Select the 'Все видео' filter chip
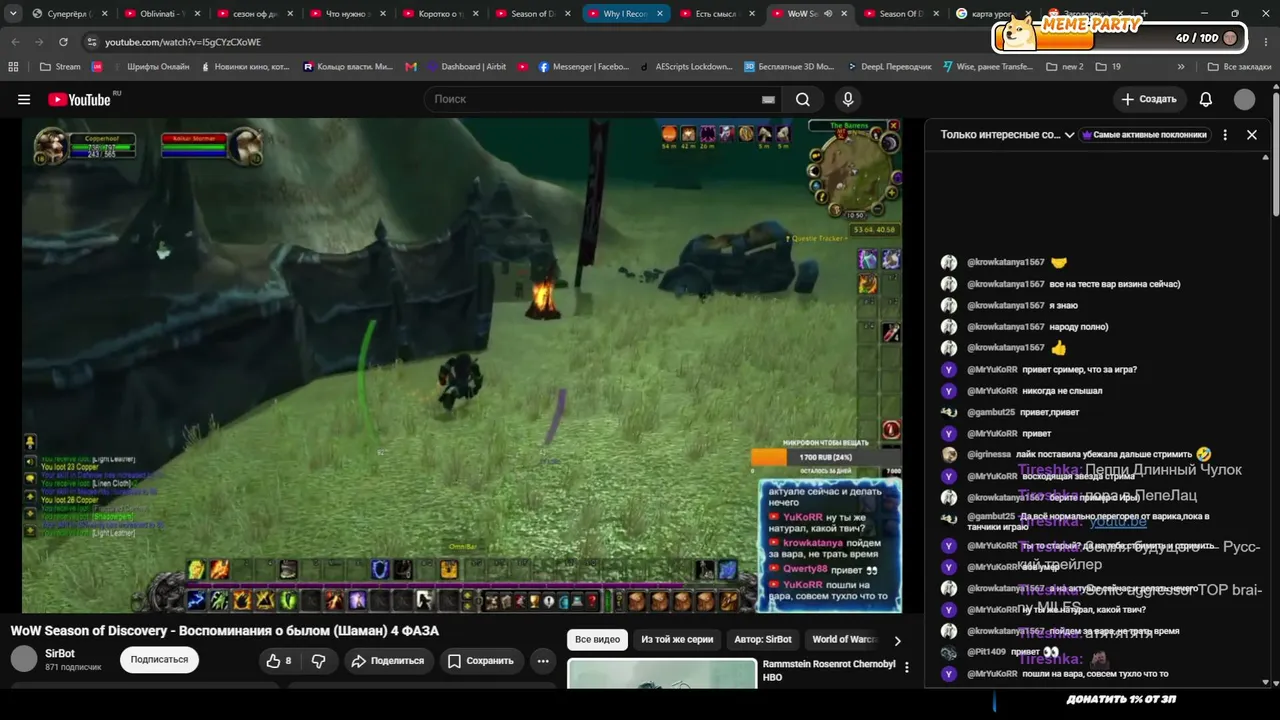The image size is (1280, 720). 597,640
